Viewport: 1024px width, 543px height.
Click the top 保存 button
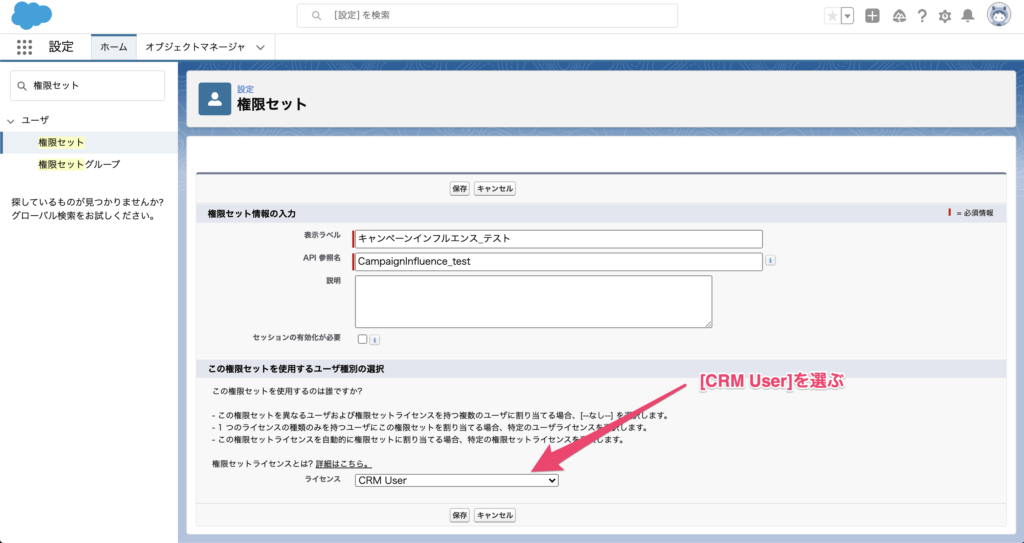click(460, 189)
